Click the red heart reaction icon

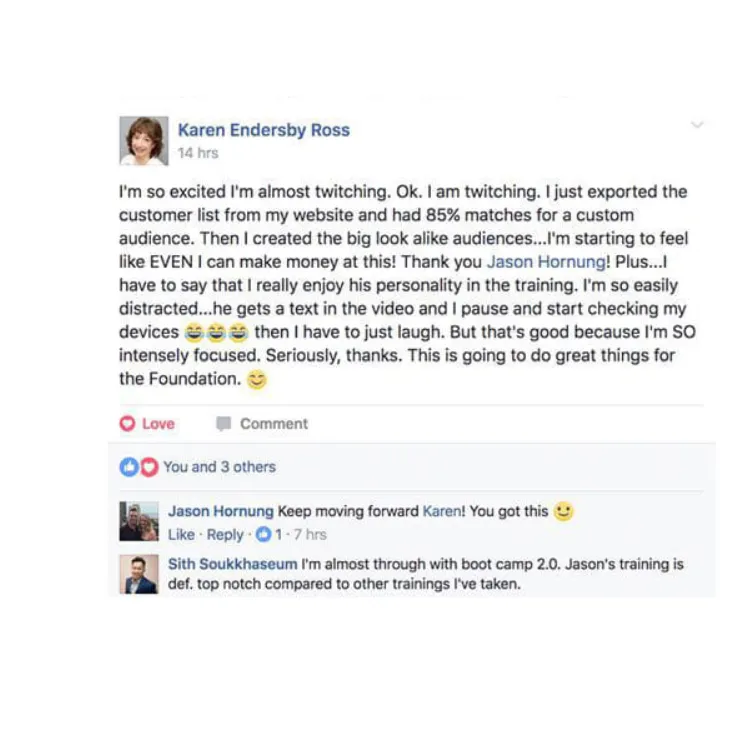[x=149, y=467]
